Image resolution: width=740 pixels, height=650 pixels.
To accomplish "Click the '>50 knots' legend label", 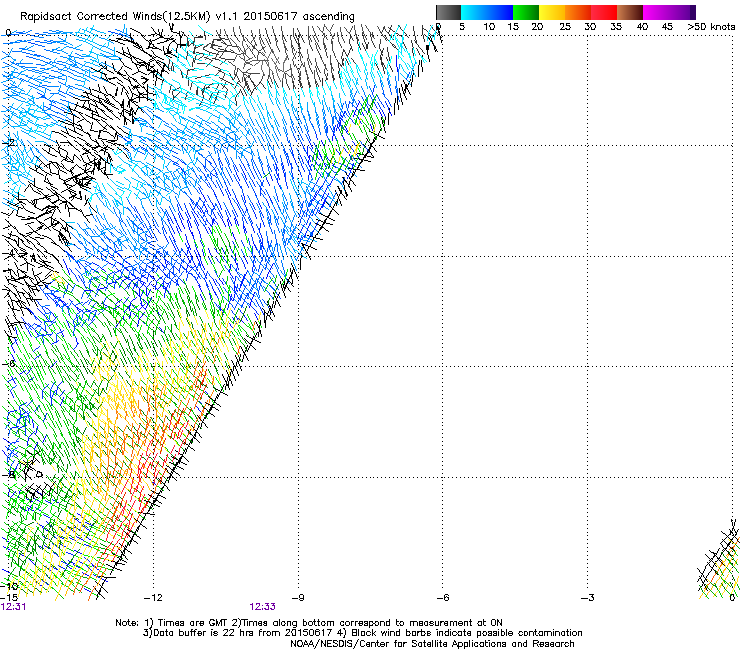I will [711, 27].
